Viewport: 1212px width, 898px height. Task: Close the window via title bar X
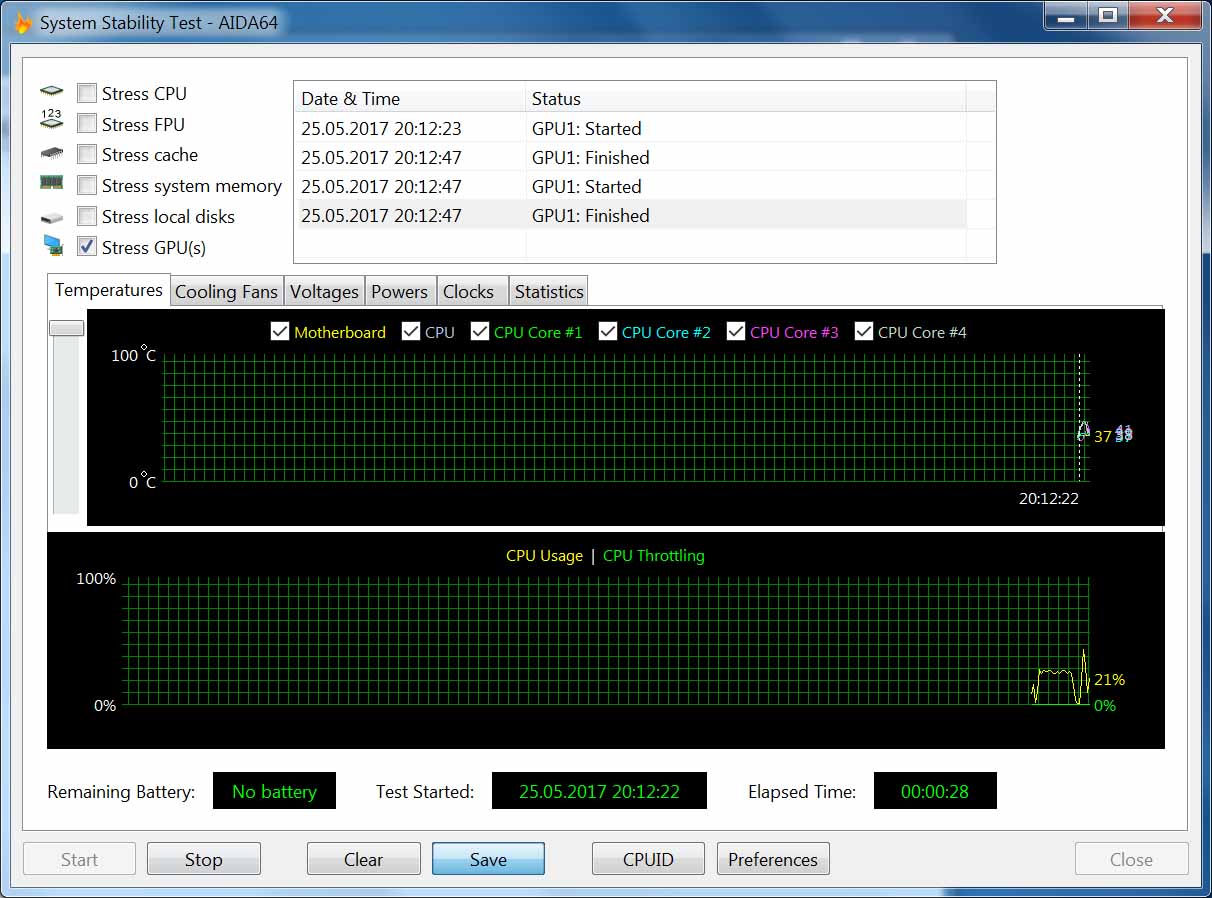pos(1164,15)
